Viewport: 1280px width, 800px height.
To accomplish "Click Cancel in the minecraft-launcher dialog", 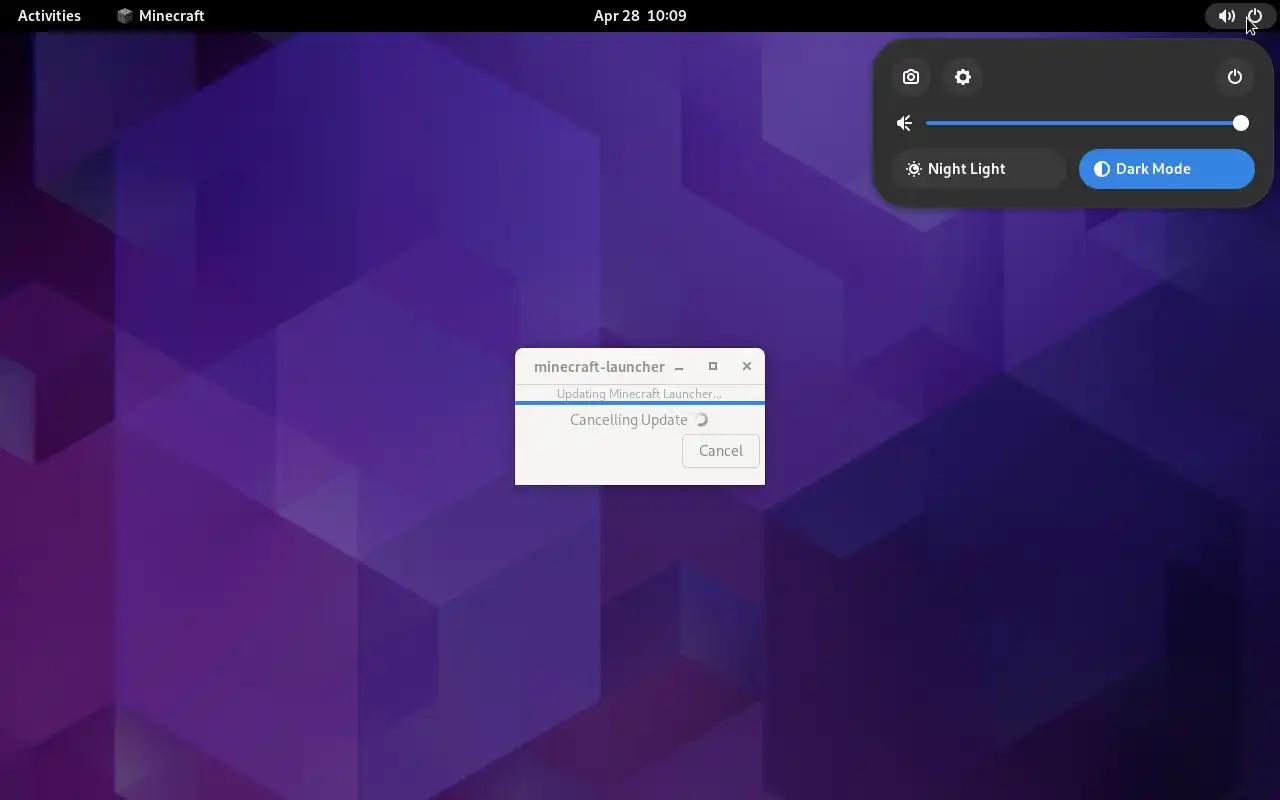I will (x=721, y=451).
